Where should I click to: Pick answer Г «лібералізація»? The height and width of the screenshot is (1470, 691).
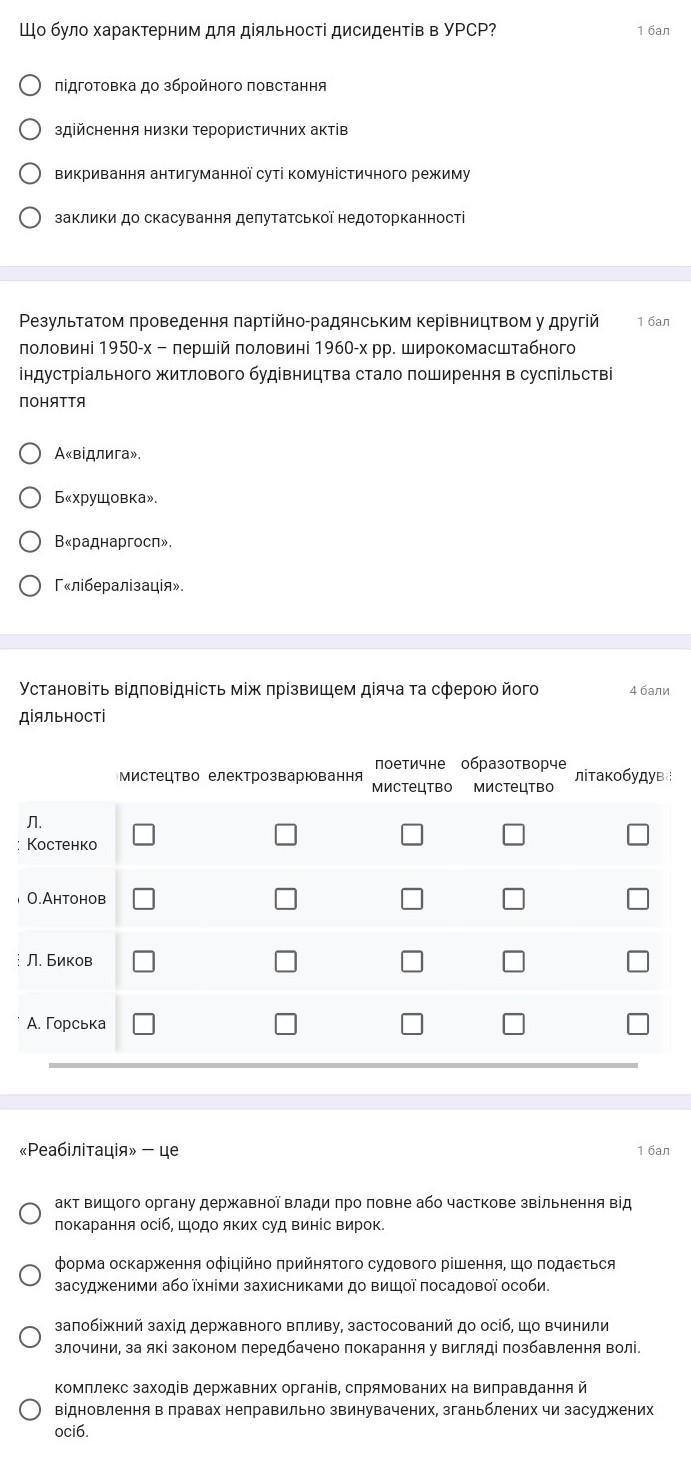tap(31, 586)
